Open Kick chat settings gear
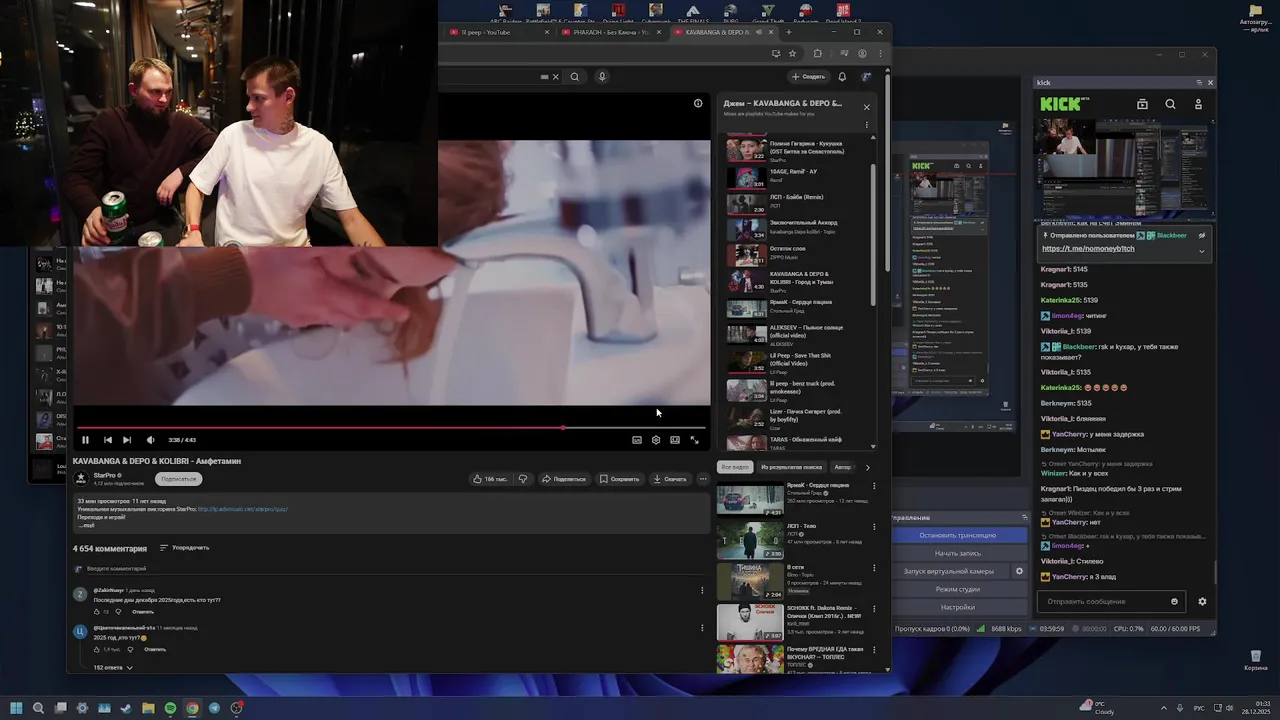 [x=1202, y=602]
